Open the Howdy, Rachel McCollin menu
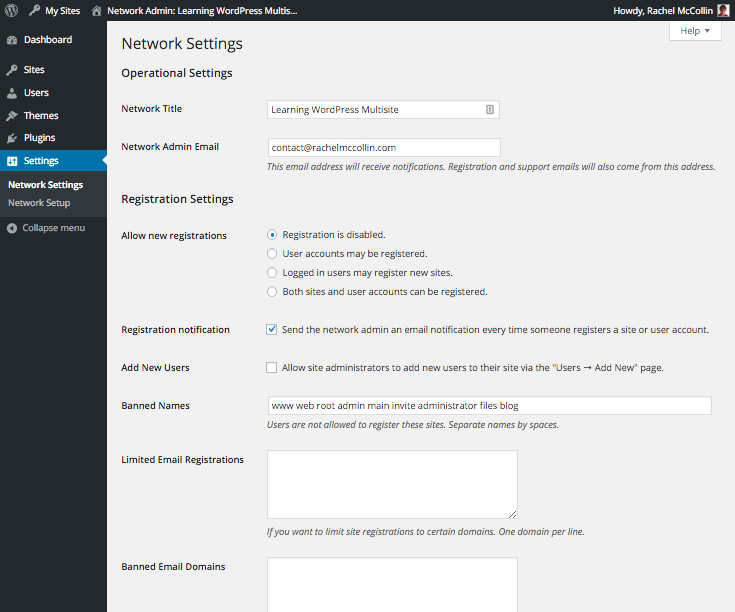 click(x=662, y=11)
